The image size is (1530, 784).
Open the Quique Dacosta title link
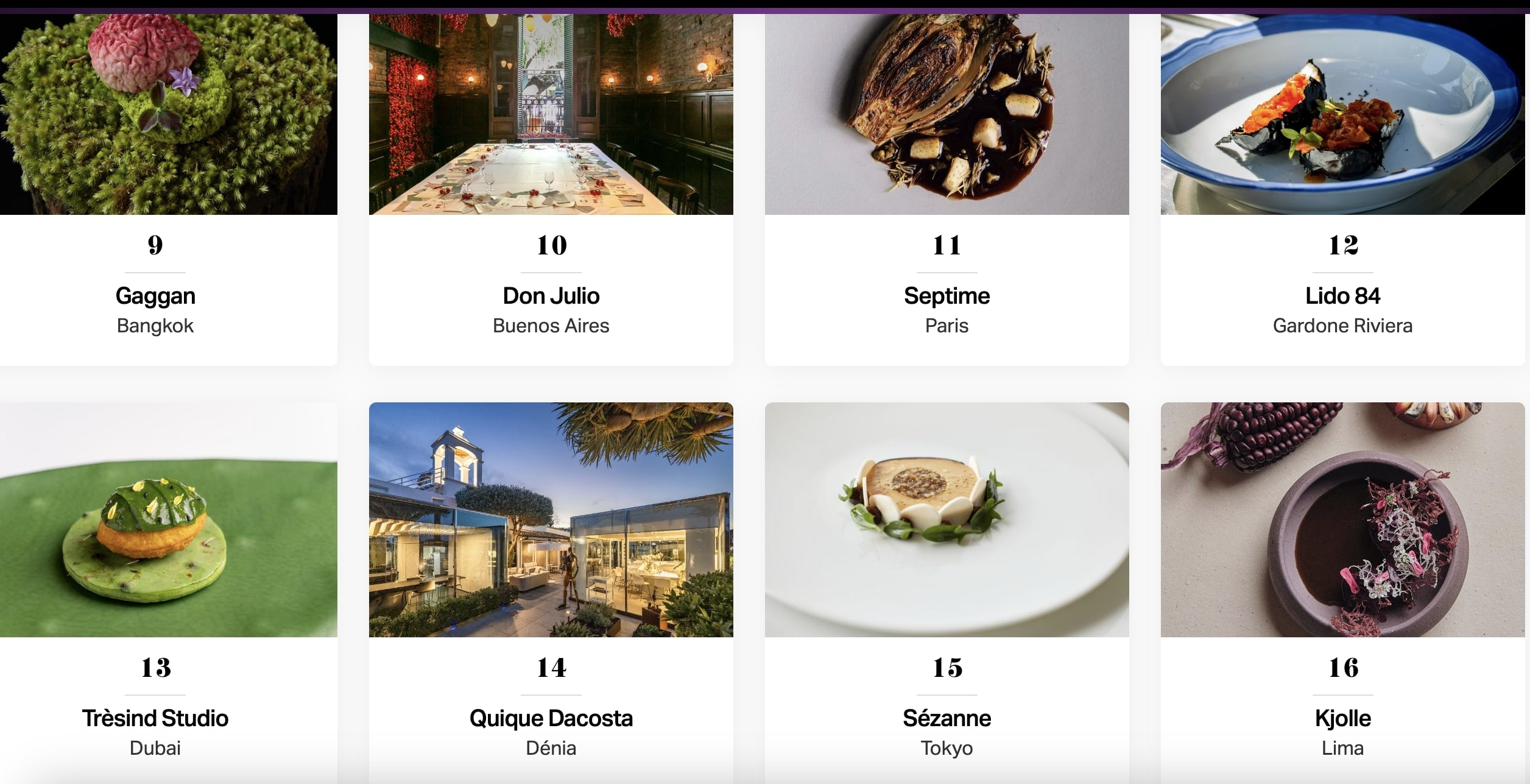tap(551, 719)
